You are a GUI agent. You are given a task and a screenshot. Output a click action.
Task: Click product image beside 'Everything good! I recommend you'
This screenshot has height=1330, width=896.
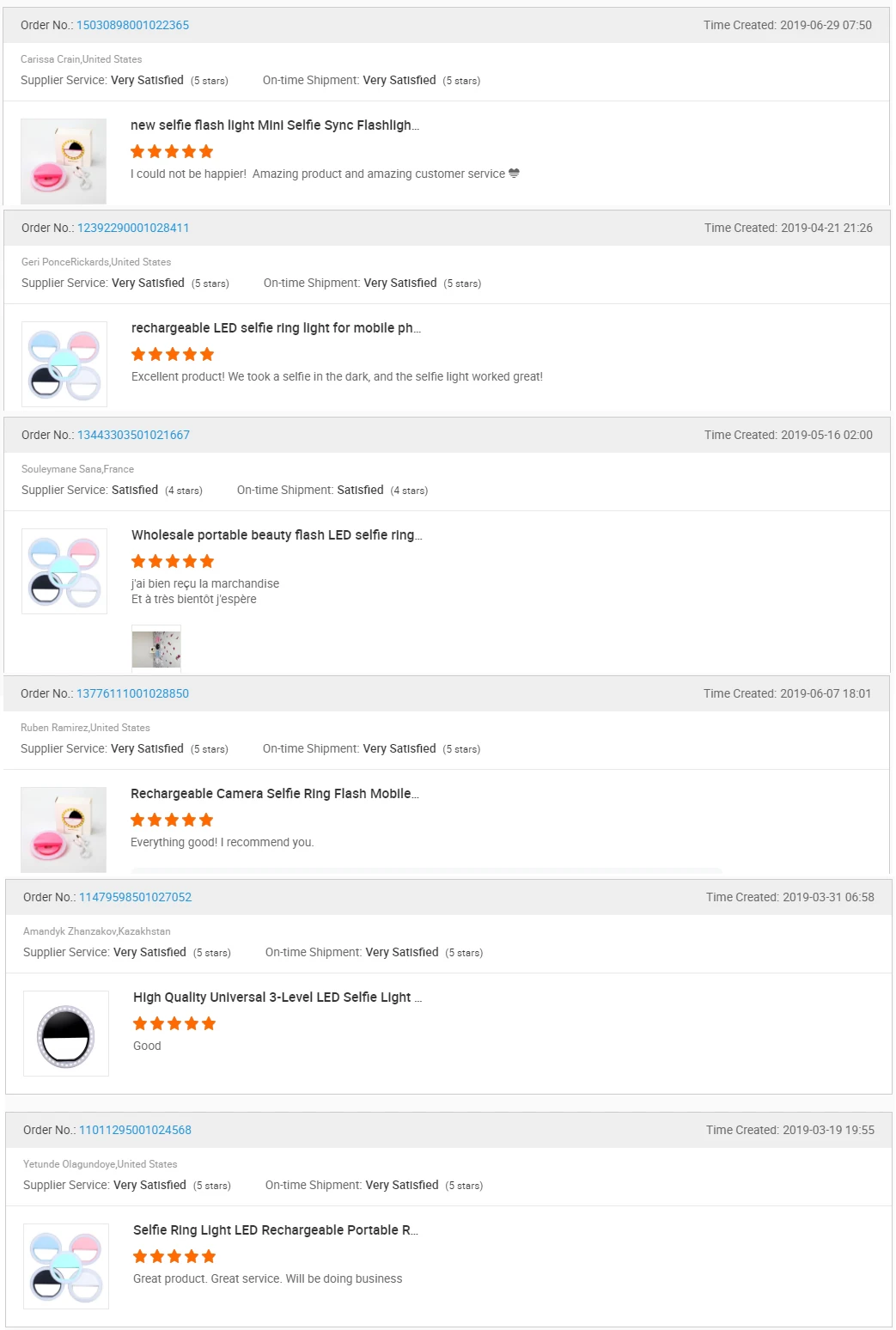(64, 829)
